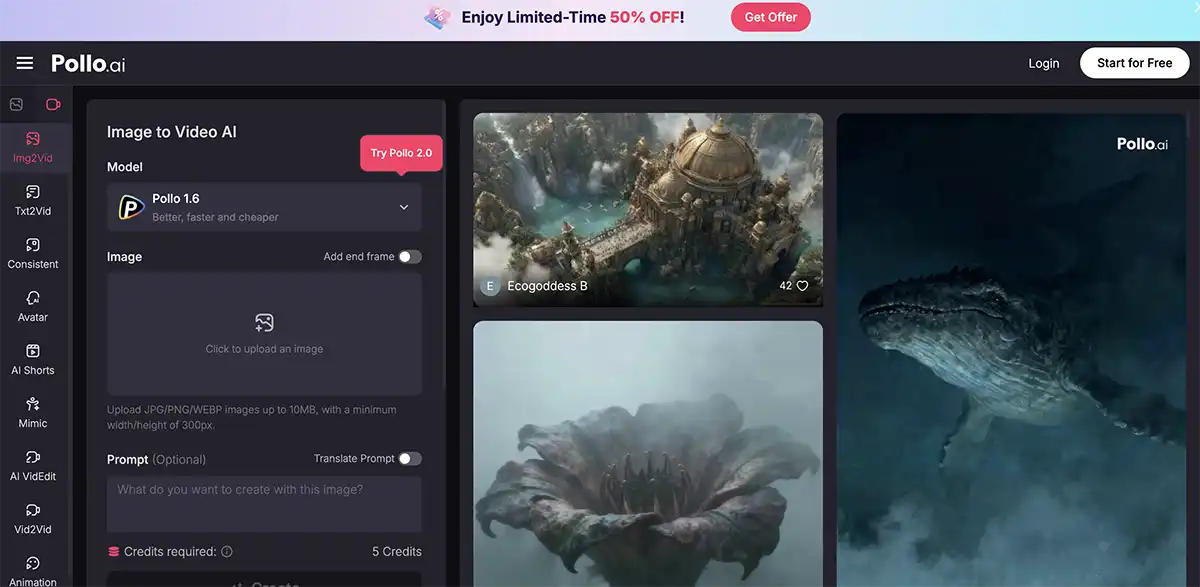
Task: Open the Mimic tool in sidebar
Action: (x=33, y=412)
